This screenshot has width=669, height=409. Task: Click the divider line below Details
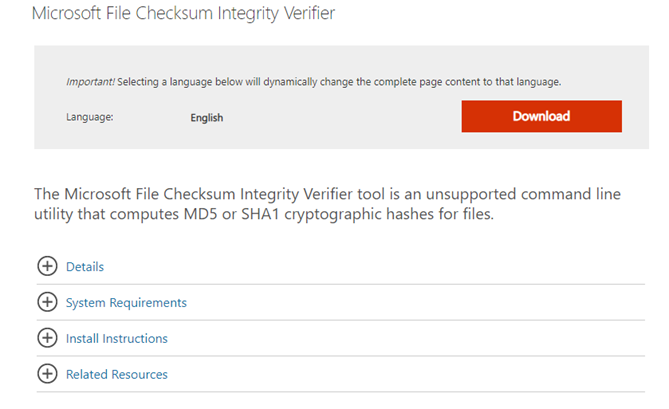[340, 284]
